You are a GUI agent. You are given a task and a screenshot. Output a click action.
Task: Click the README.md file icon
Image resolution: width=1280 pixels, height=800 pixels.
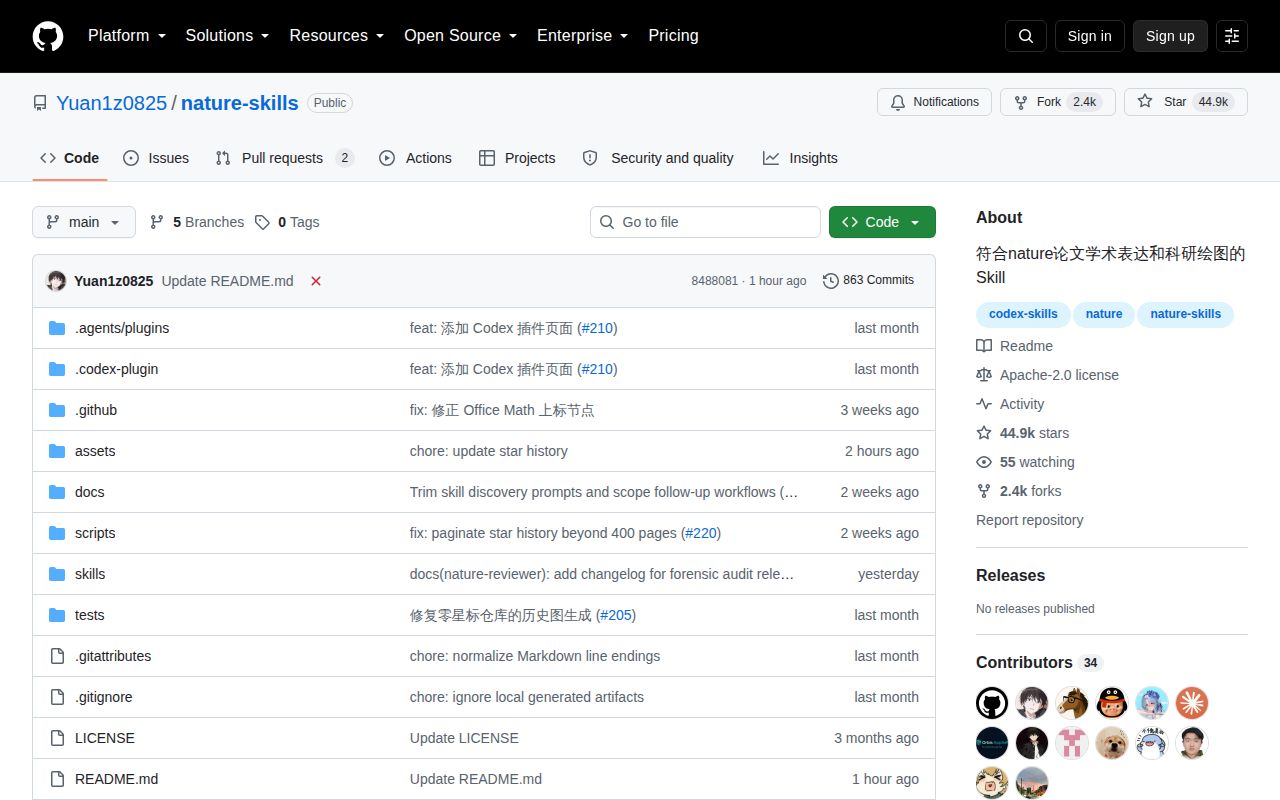coord(57,779)
